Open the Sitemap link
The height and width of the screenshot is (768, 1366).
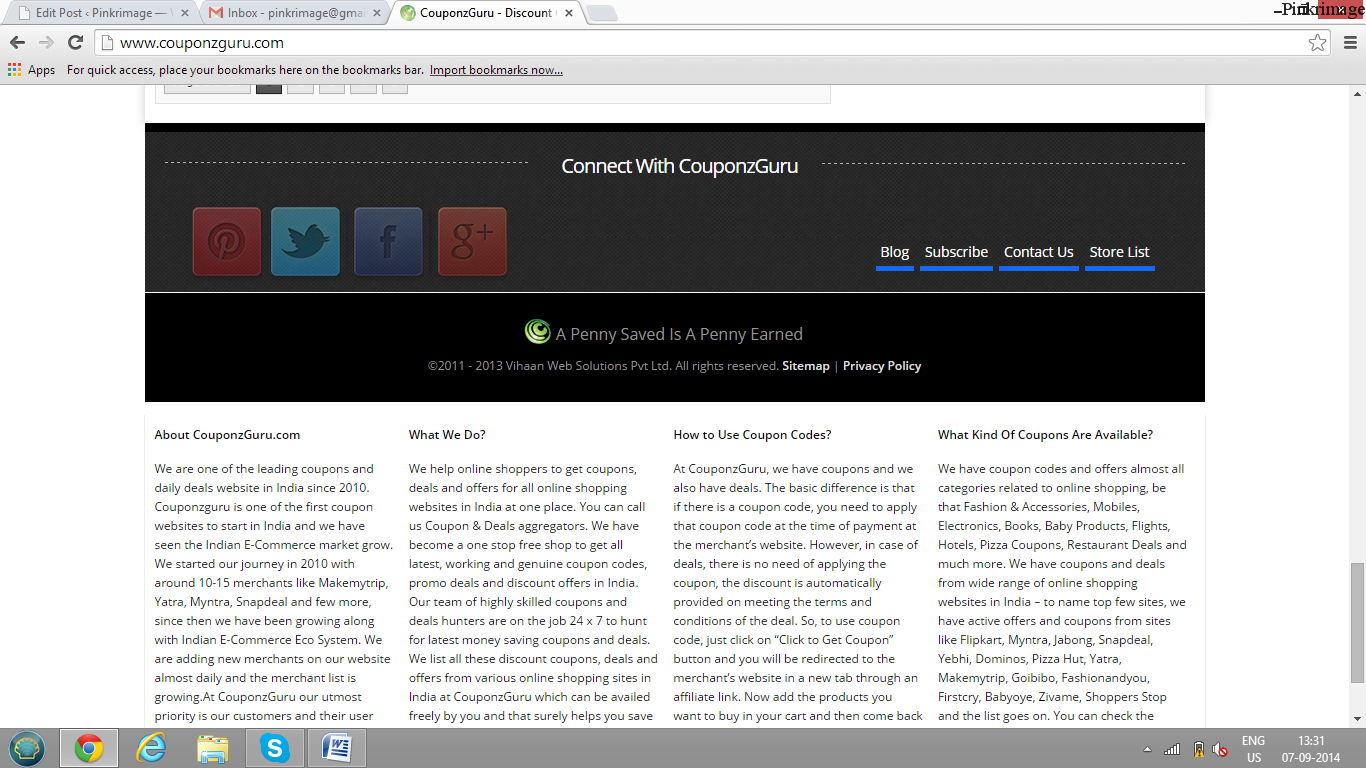click(806, 366)
